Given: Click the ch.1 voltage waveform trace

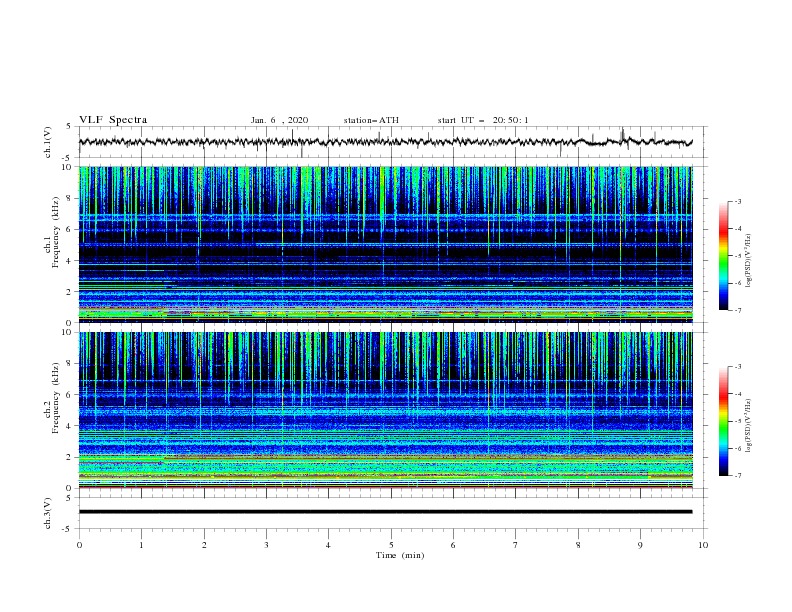Looking at the screenshot, I should 385,142.
